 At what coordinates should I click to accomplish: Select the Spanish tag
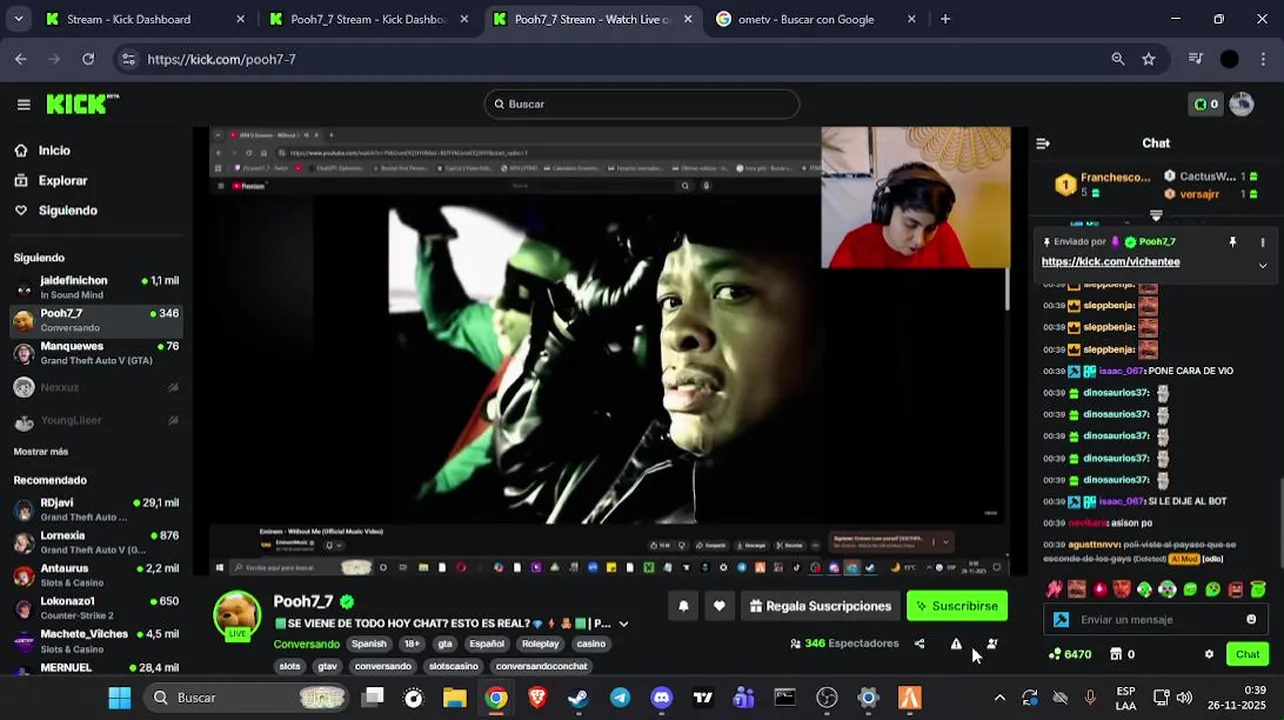(x=369, y=644)
